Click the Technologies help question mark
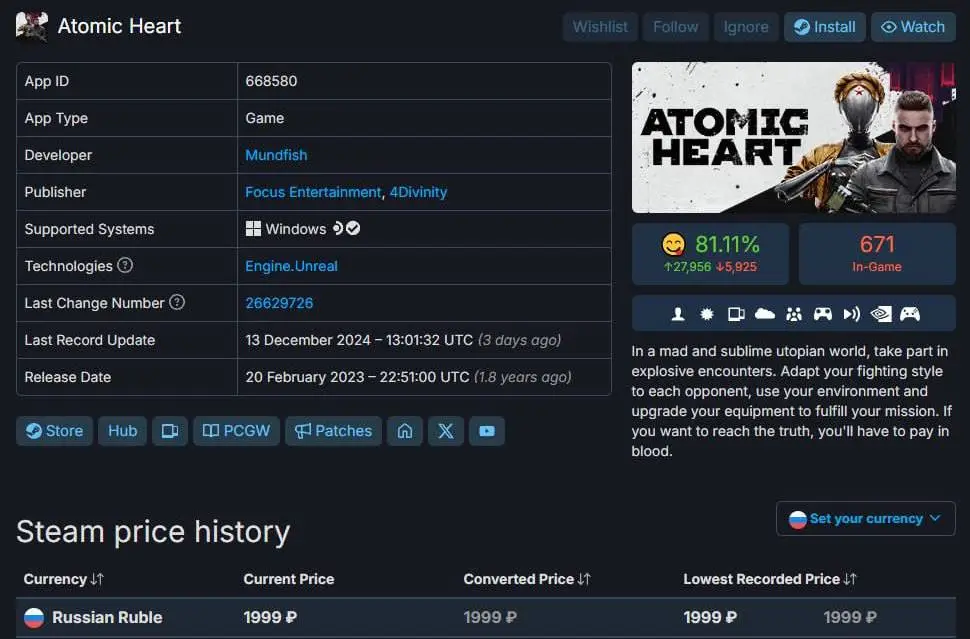The height and width of the screenshot is (639, 970). click(125, 265)
